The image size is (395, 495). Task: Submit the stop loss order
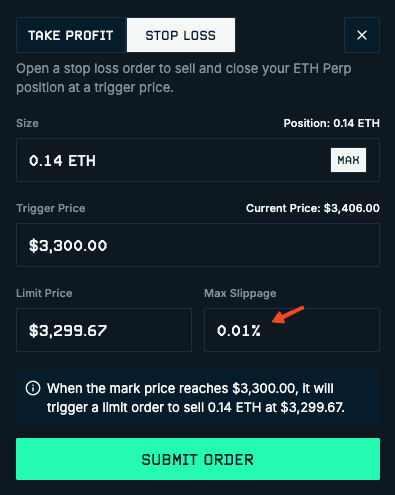point(198,459)
